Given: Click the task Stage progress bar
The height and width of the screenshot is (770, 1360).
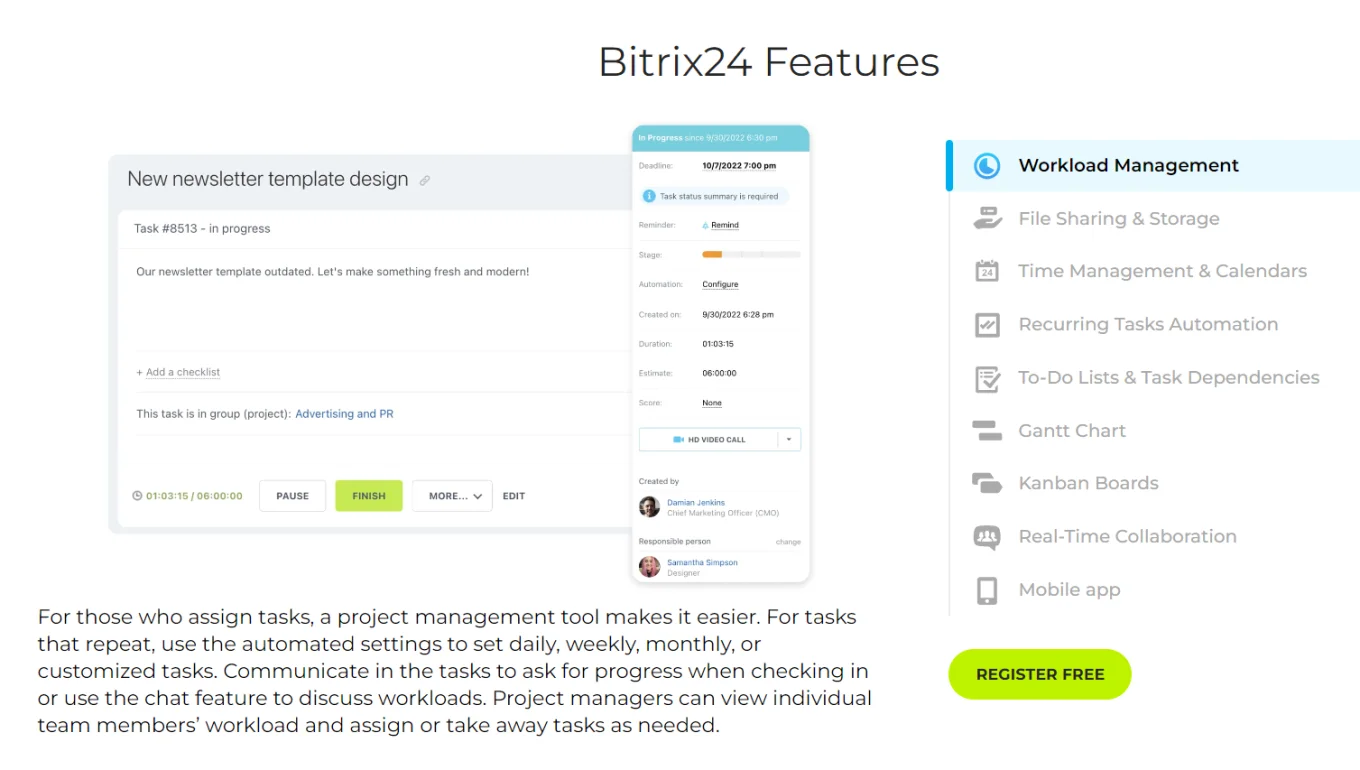Looking at the screenshot, I should coord(751,255).
